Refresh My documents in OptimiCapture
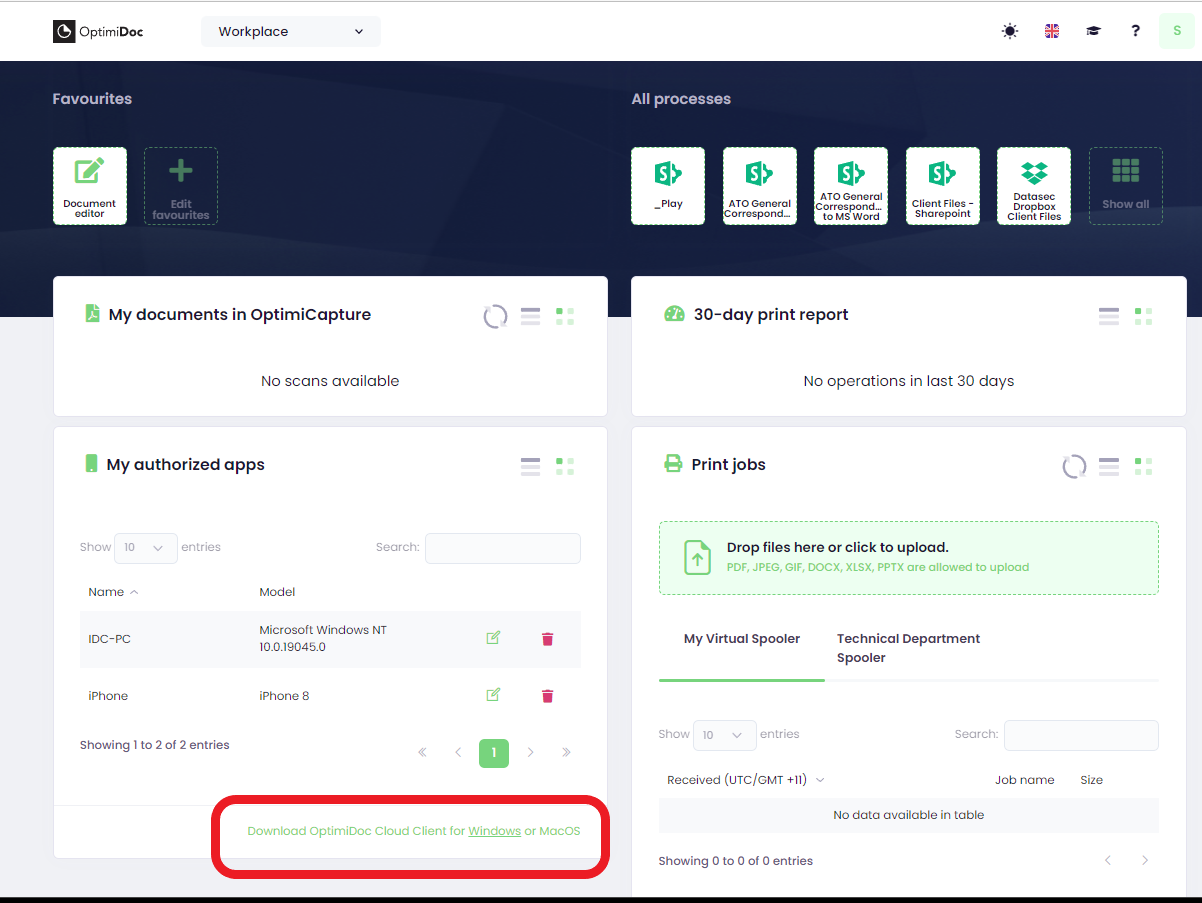This screenshot has width=1202, height=903. (495, 317)
